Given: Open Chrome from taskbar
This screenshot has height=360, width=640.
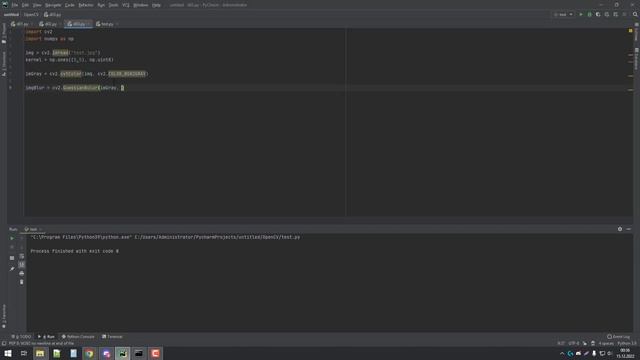Looking at the screenshot, I should [89, 353].
